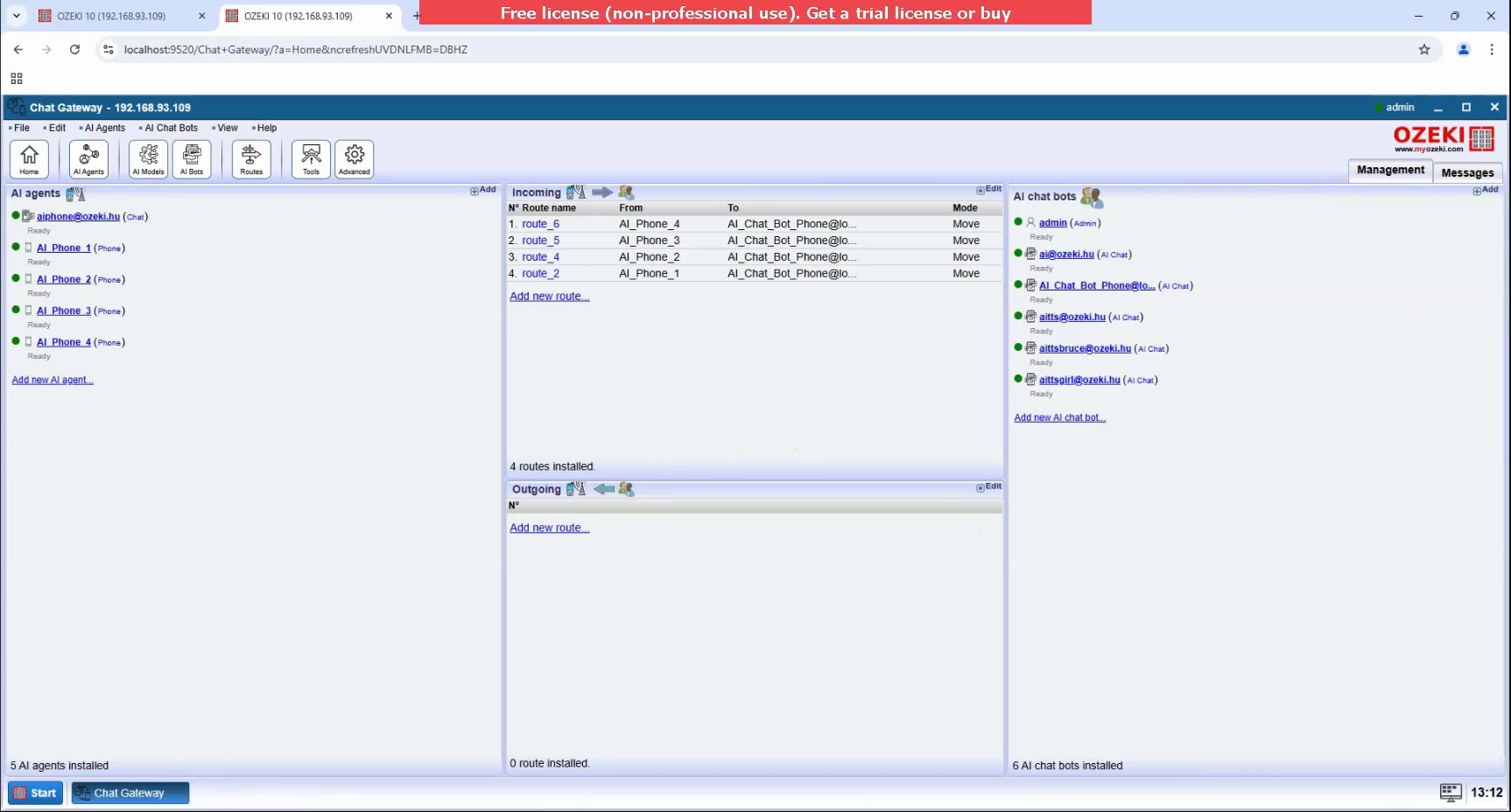Viewport: 1511px width, 812px height.
Task: Open the AI_Phone_2 agent link
Action: (64, 279)
